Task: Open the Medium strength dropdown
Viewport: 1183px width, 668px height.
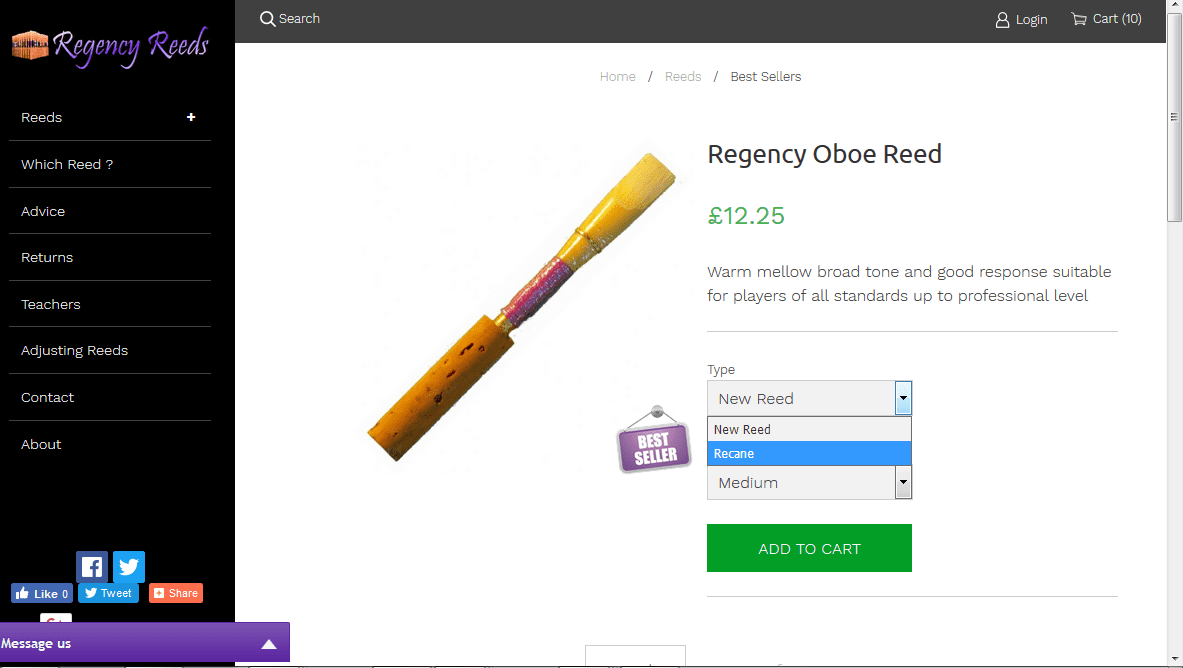Action: pos(809,483)
